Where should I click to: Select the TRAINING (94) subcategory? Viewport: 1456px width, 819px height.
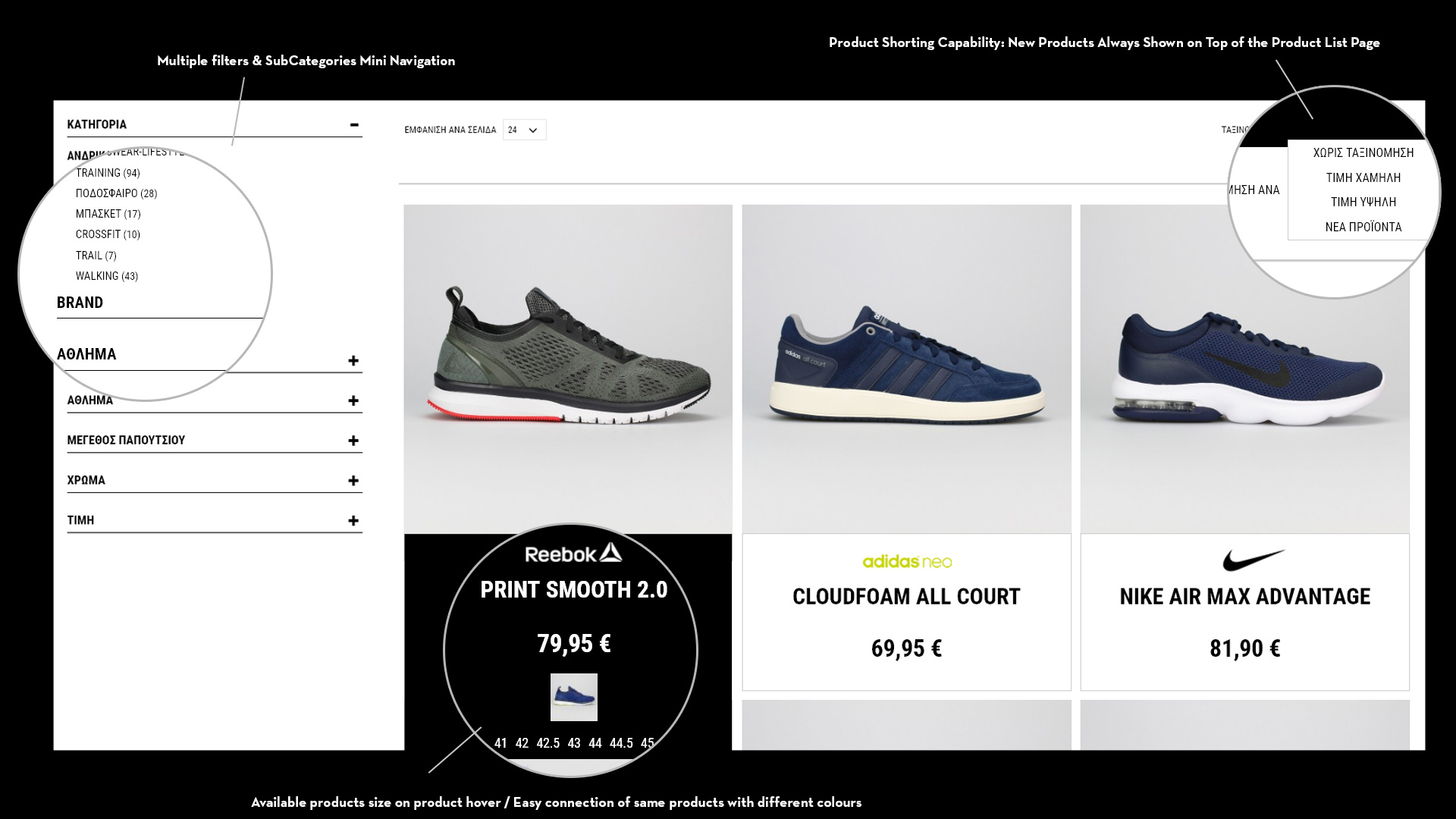pyautogui.click(x=108, y=173)
